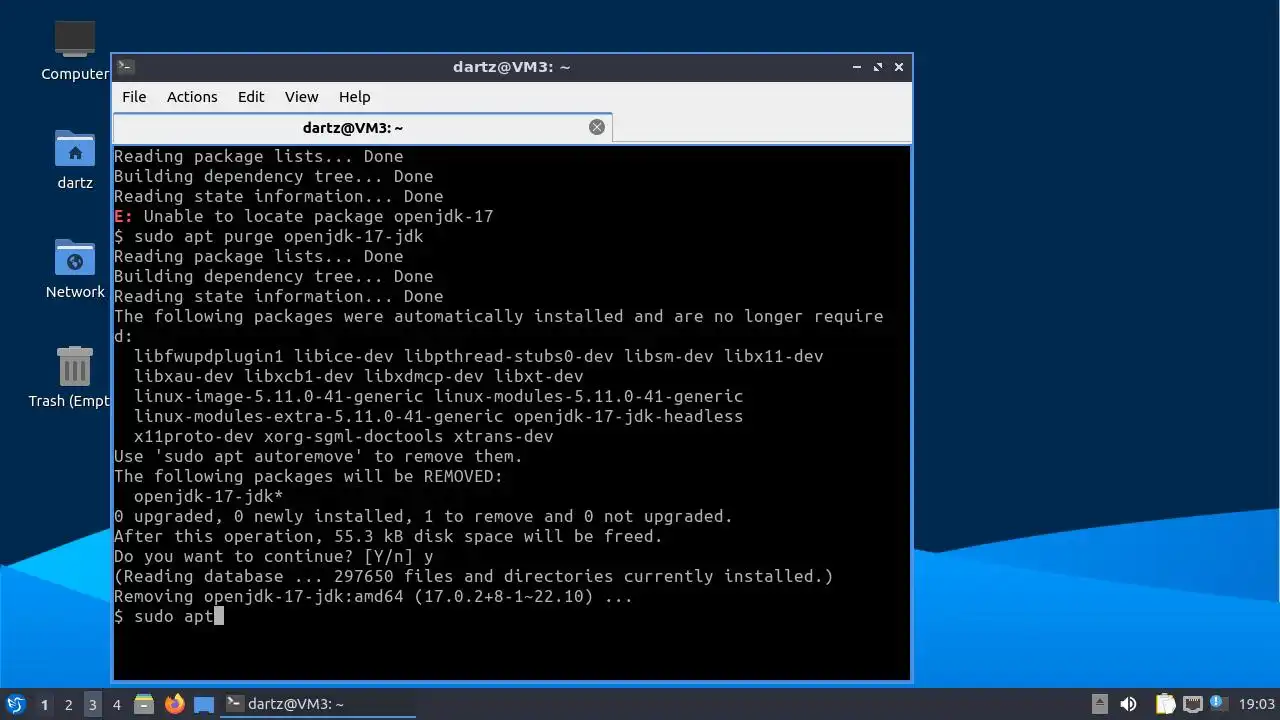Open the View menu
The height and width of the screenshot is (720, 1280).
[301, 97]
